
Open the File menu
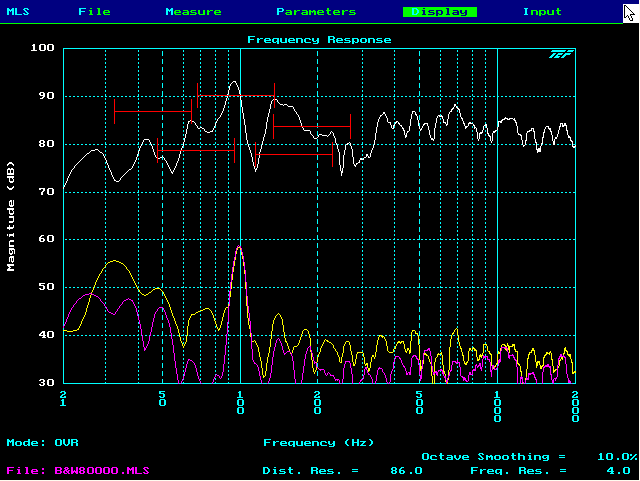coord(94,11)
